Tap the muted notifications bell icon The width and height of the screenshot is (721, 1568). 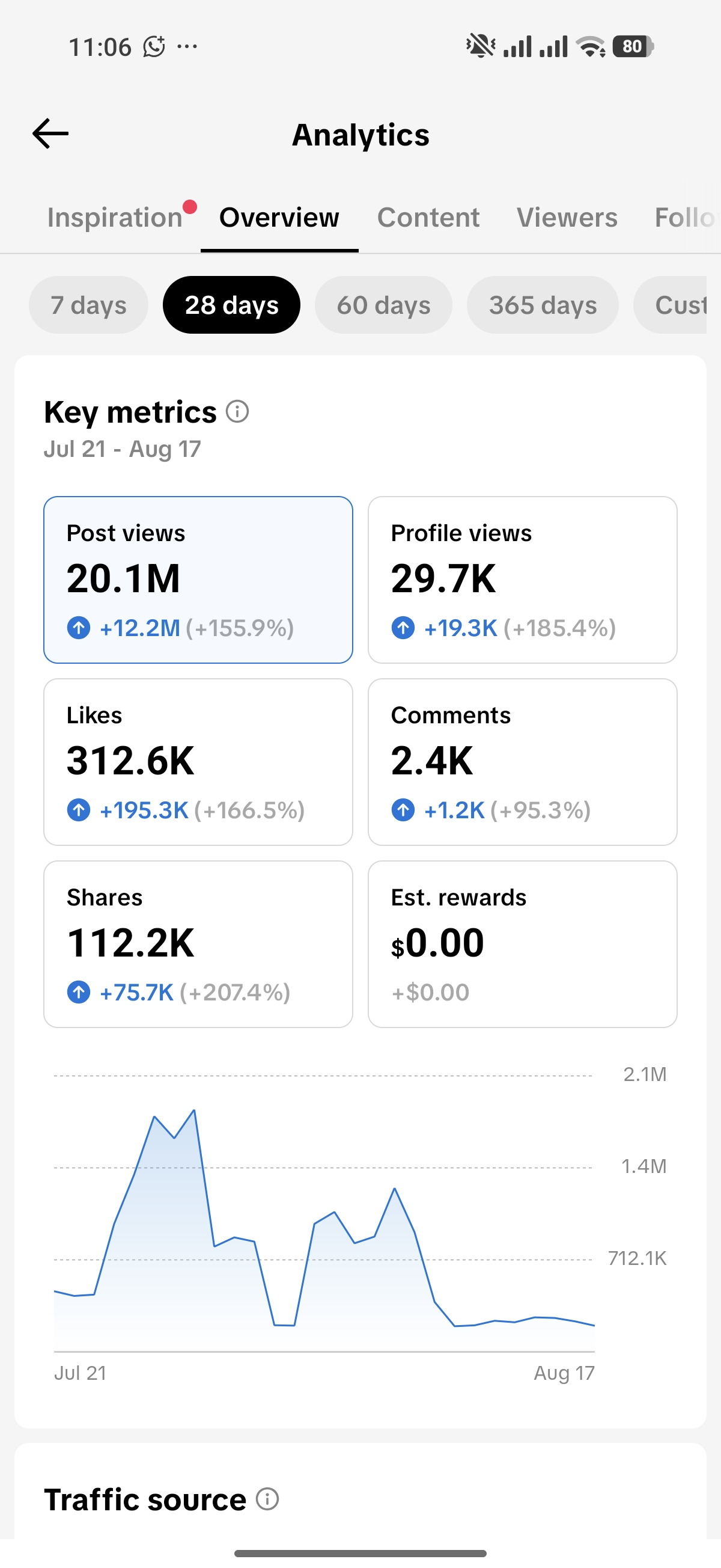point(481,46)
